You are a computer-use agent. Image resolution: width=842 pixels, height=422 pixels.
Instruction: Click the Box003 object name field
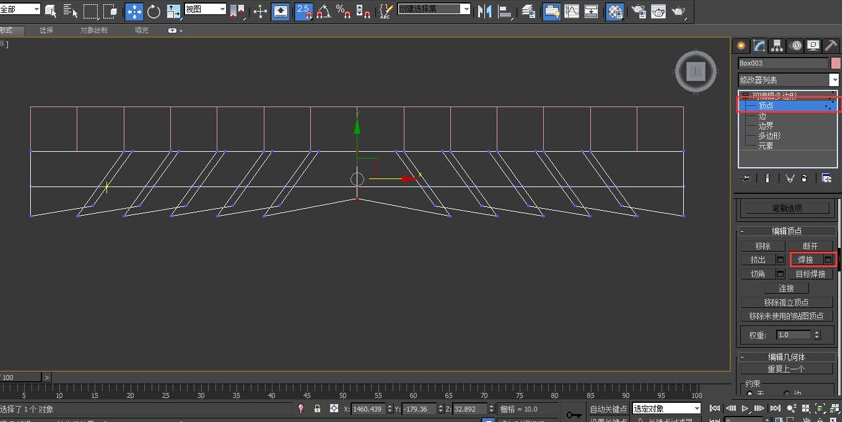pos(783,63)
